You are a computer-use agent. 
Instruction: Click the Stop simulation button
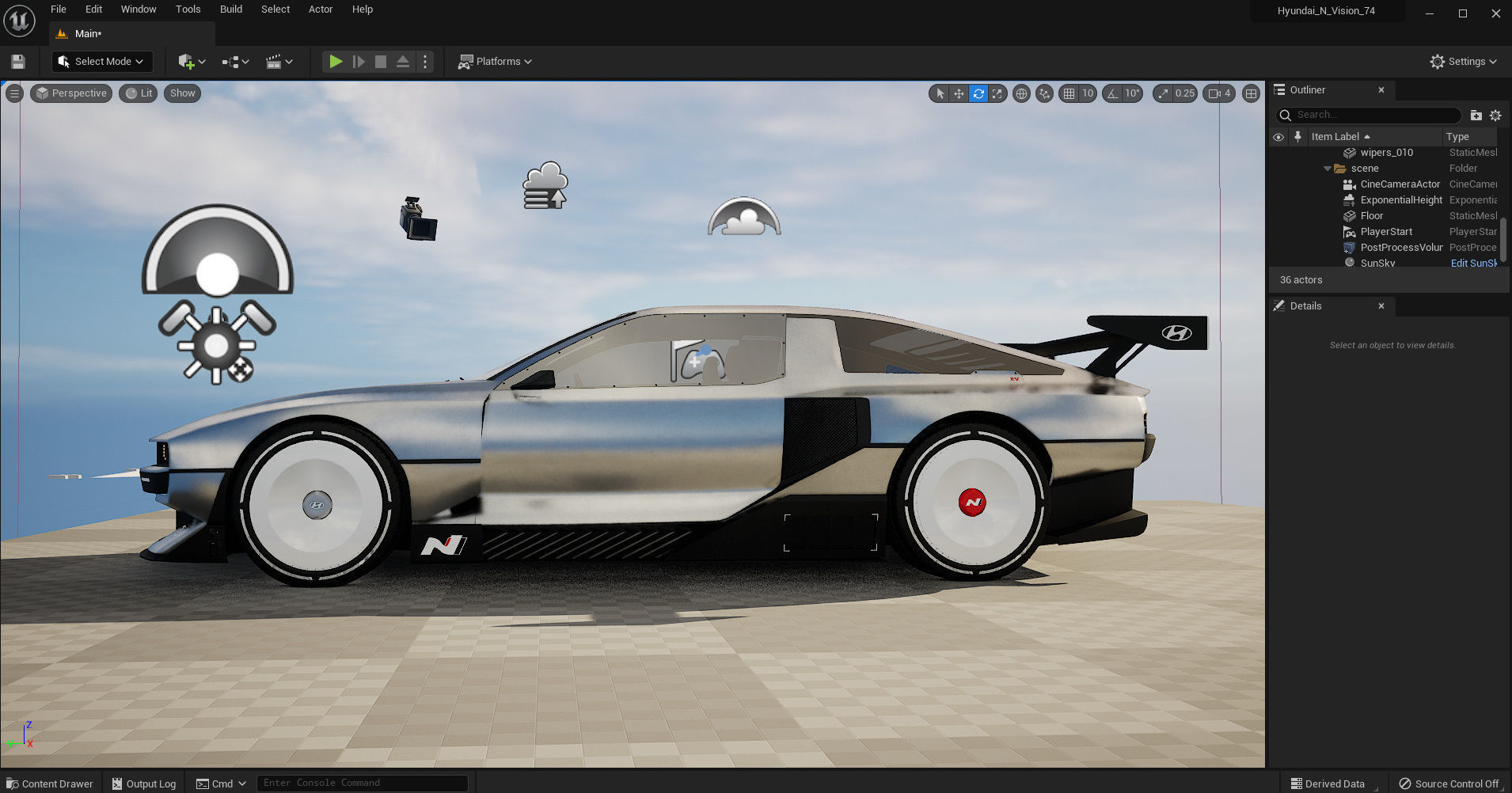[381, 62]
